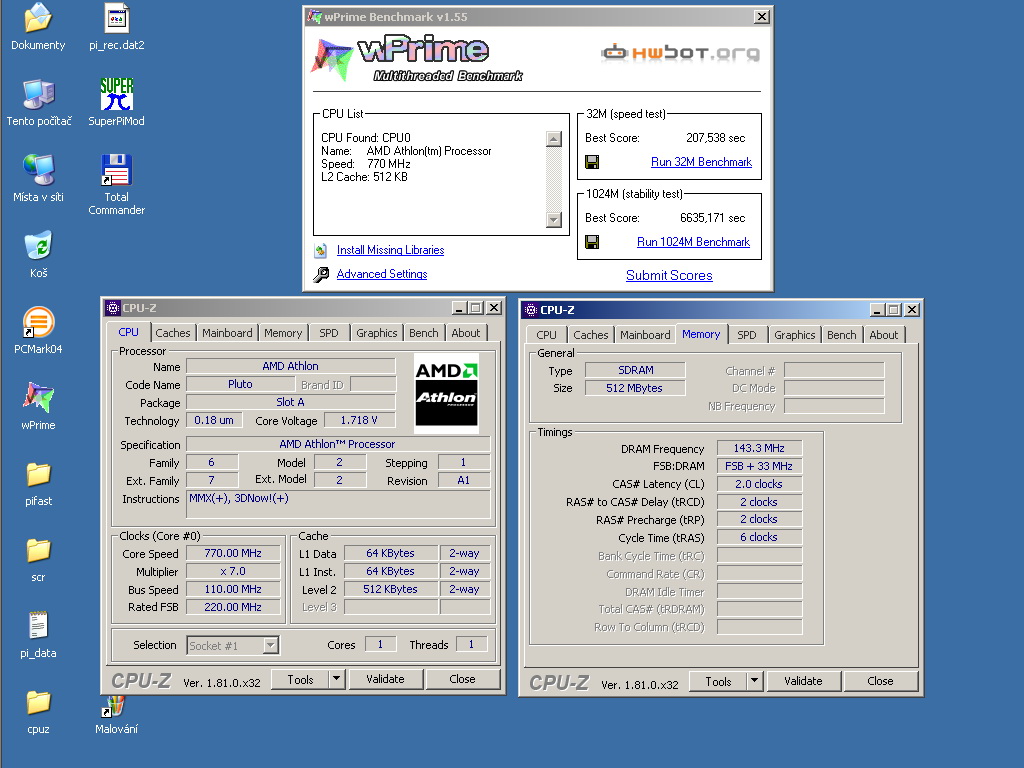Click Validate button in left CPU-Z

(x=385, y=679)
